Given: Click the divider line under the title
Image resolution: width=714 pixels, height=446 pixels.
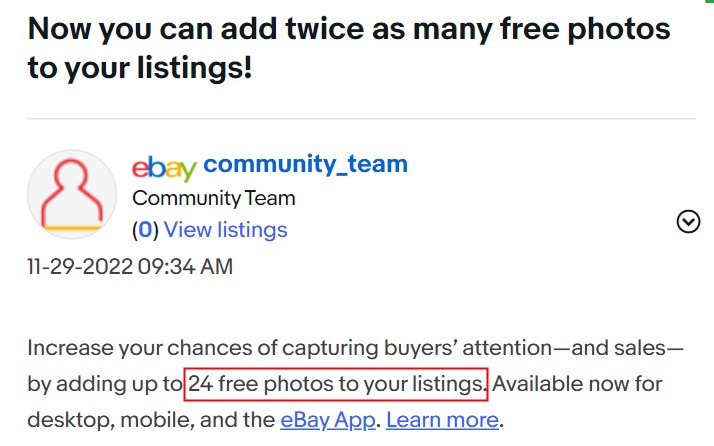Looking at the screenshot, I should point(361,119).
